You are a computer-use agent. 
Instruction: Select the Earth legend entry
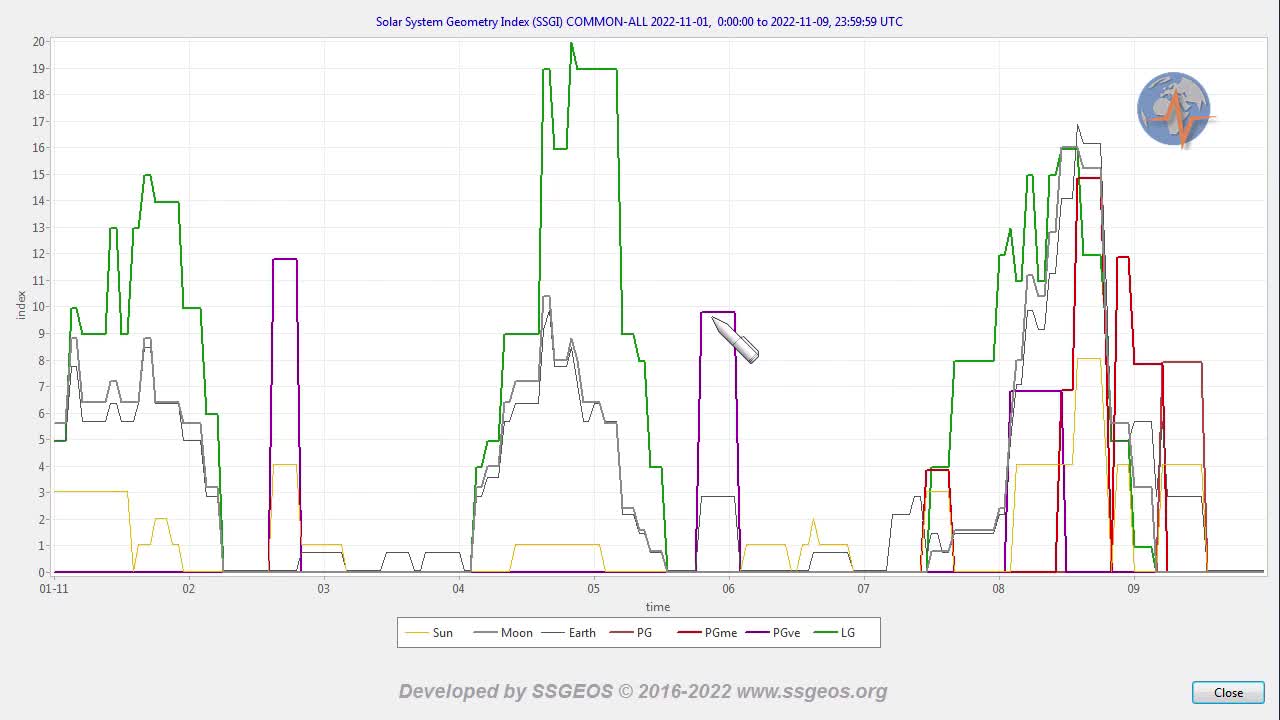coord(570,632)
